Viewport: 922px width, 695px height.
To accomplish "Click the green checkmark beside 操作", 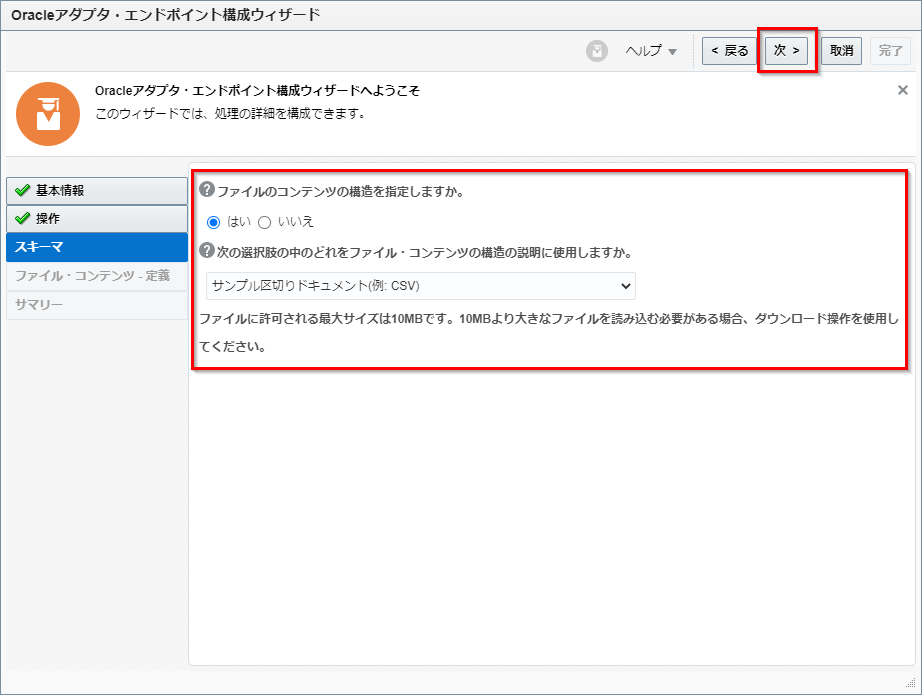I will click(23, 219).
